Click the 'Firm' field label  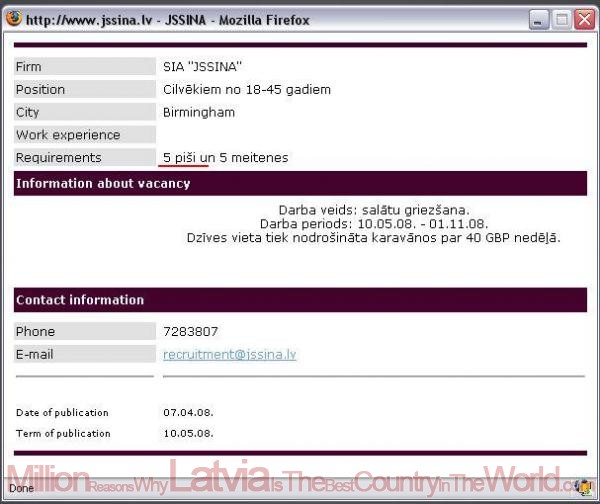click(32, 67)
